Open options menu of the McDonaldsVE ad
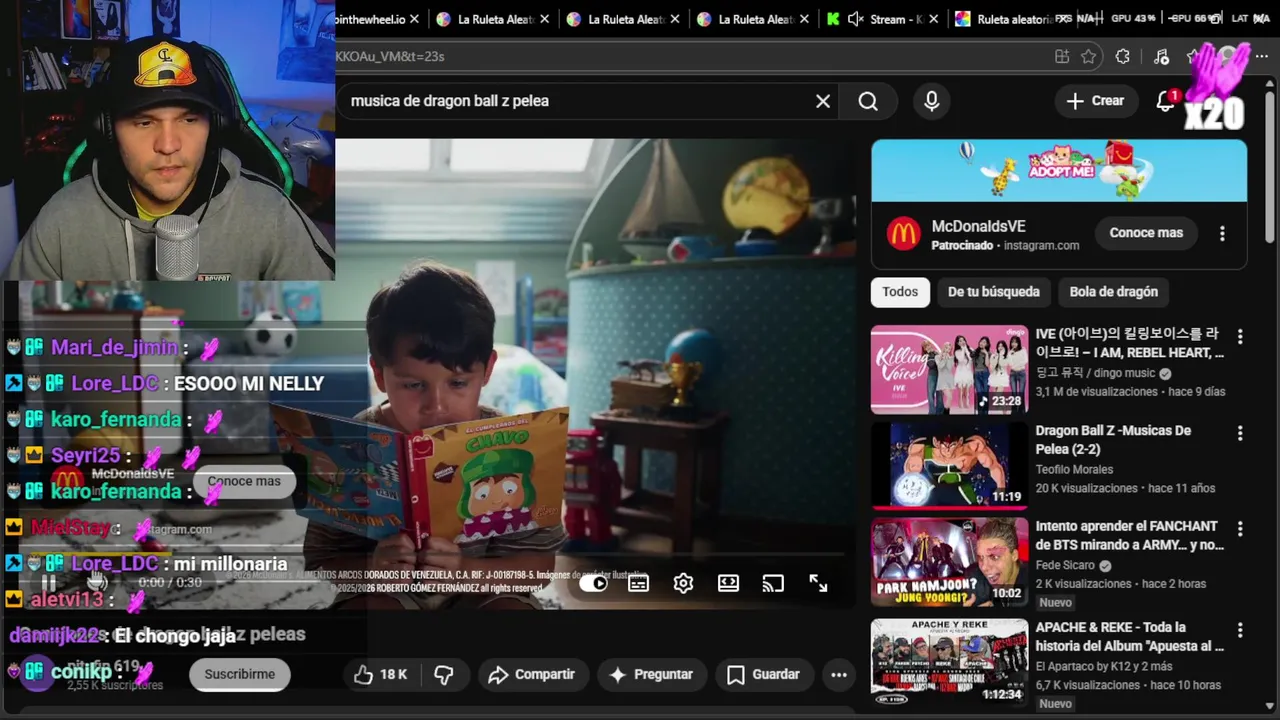 [x=1222, y=233]
